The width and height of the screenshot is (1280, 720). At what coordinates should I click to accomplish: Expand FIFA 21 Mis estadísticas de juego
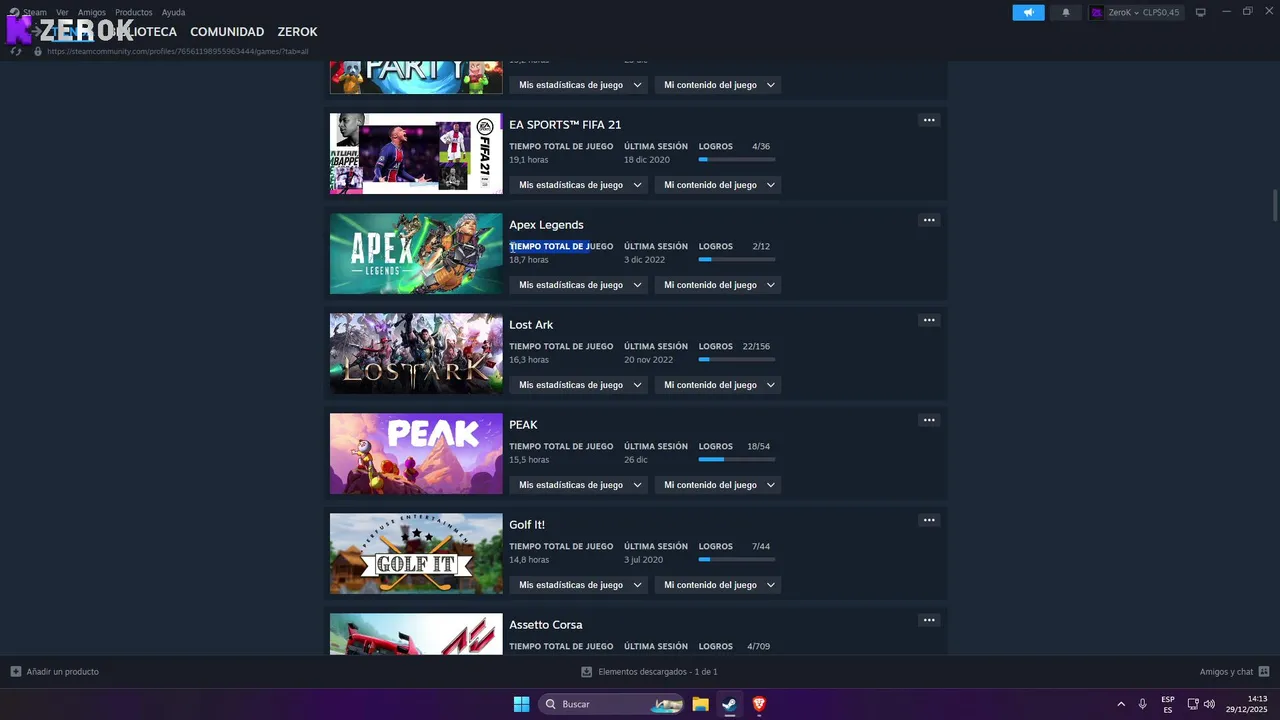pos(578,185)
